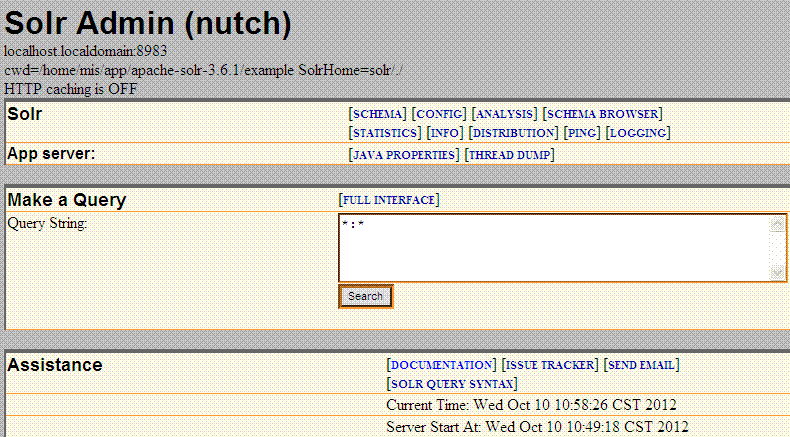This screenshot has height=437, width=790.
Task: Click the Solr Admin (nutch) heading
Action: pyautogui.click(x=148, y=23)
